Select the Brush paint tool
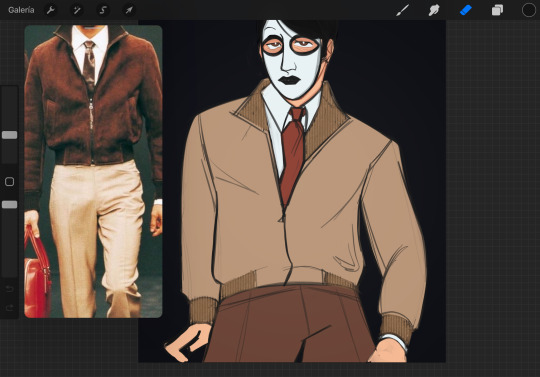540x377 pixels. coord(402,10)
